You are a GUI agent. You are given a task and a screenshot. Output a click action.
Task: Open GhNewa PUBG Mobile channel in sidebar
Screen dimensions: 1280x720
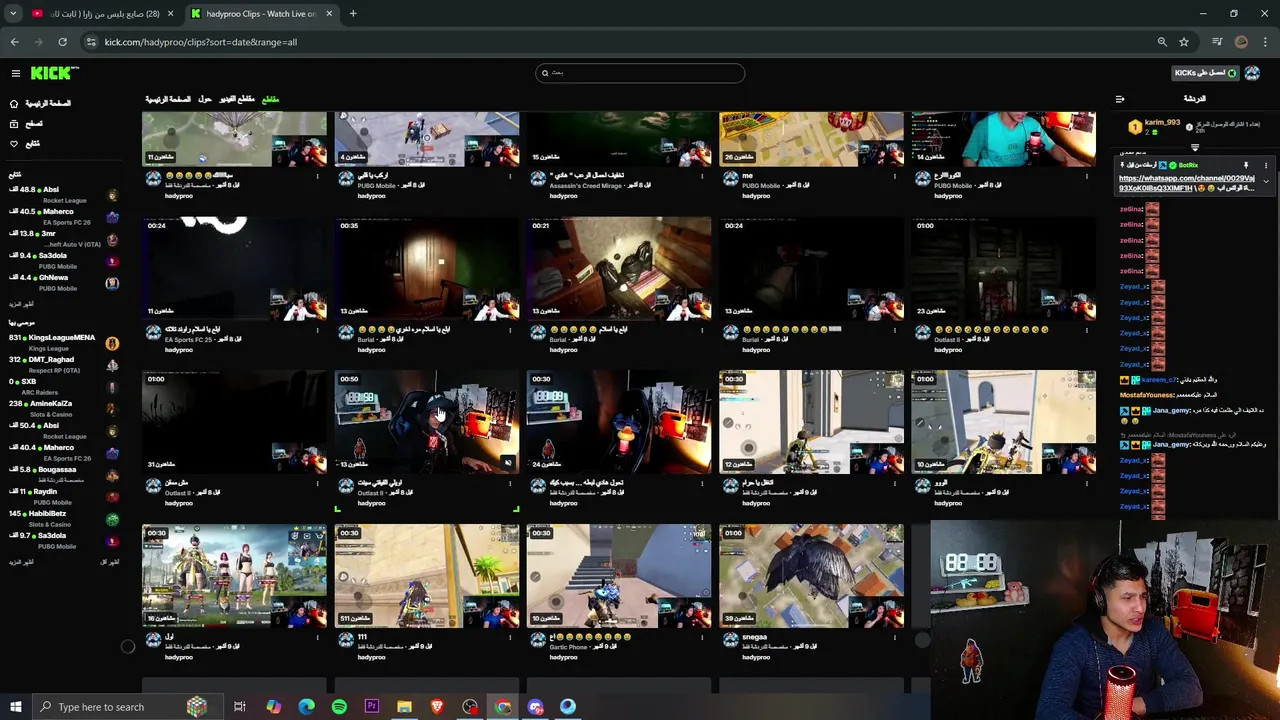[63, 282]
